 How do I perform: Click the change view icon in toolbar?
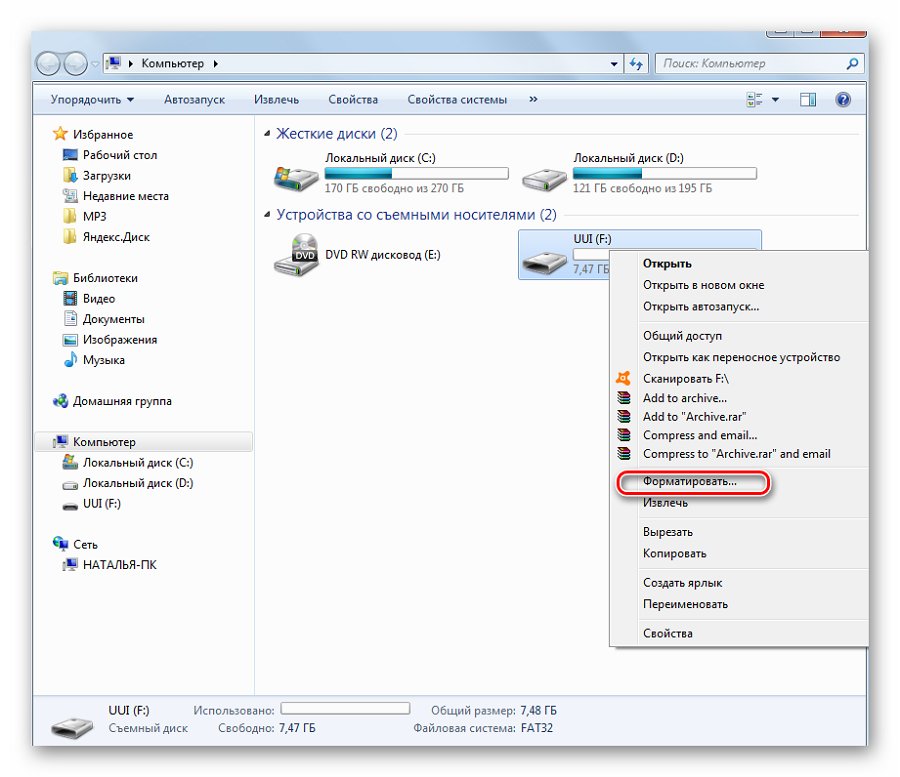(754, 100)
